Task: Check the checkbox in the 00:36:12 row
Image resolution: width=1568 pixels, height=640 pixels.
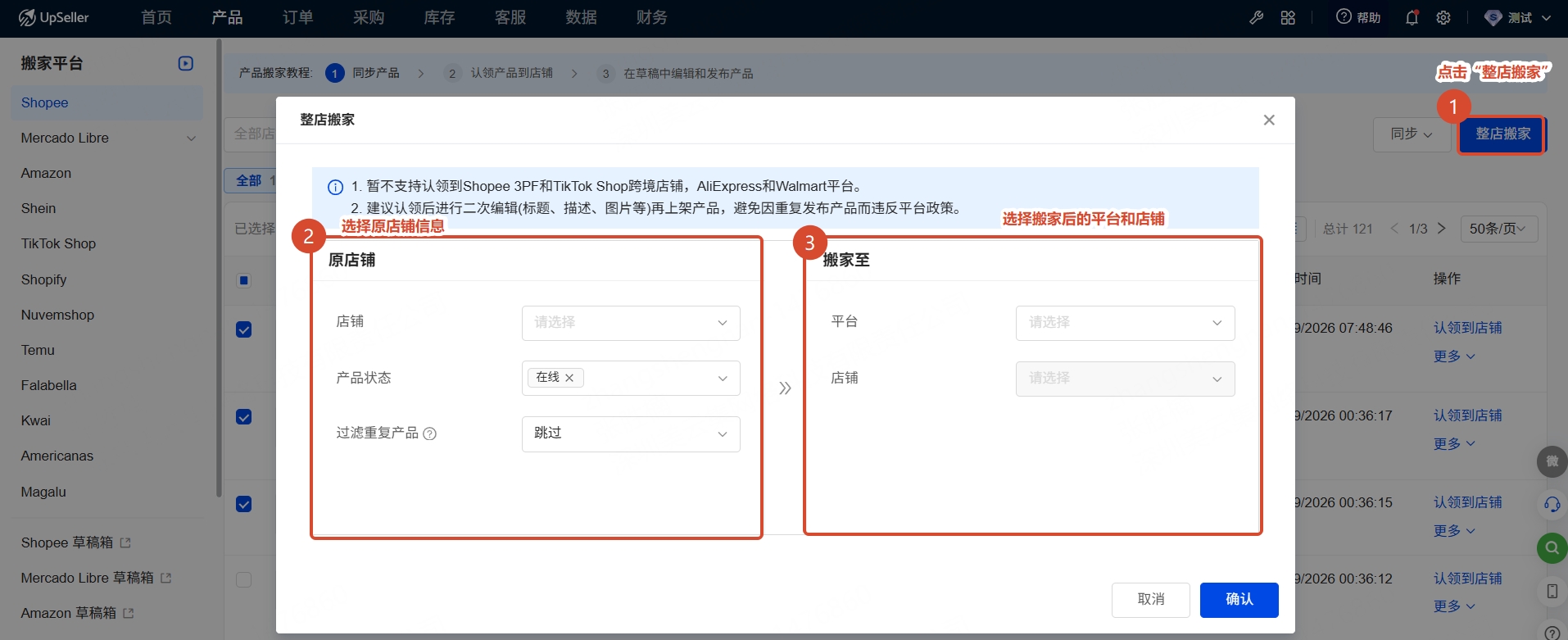Action: pyautogui.click(x=243, y=580)
